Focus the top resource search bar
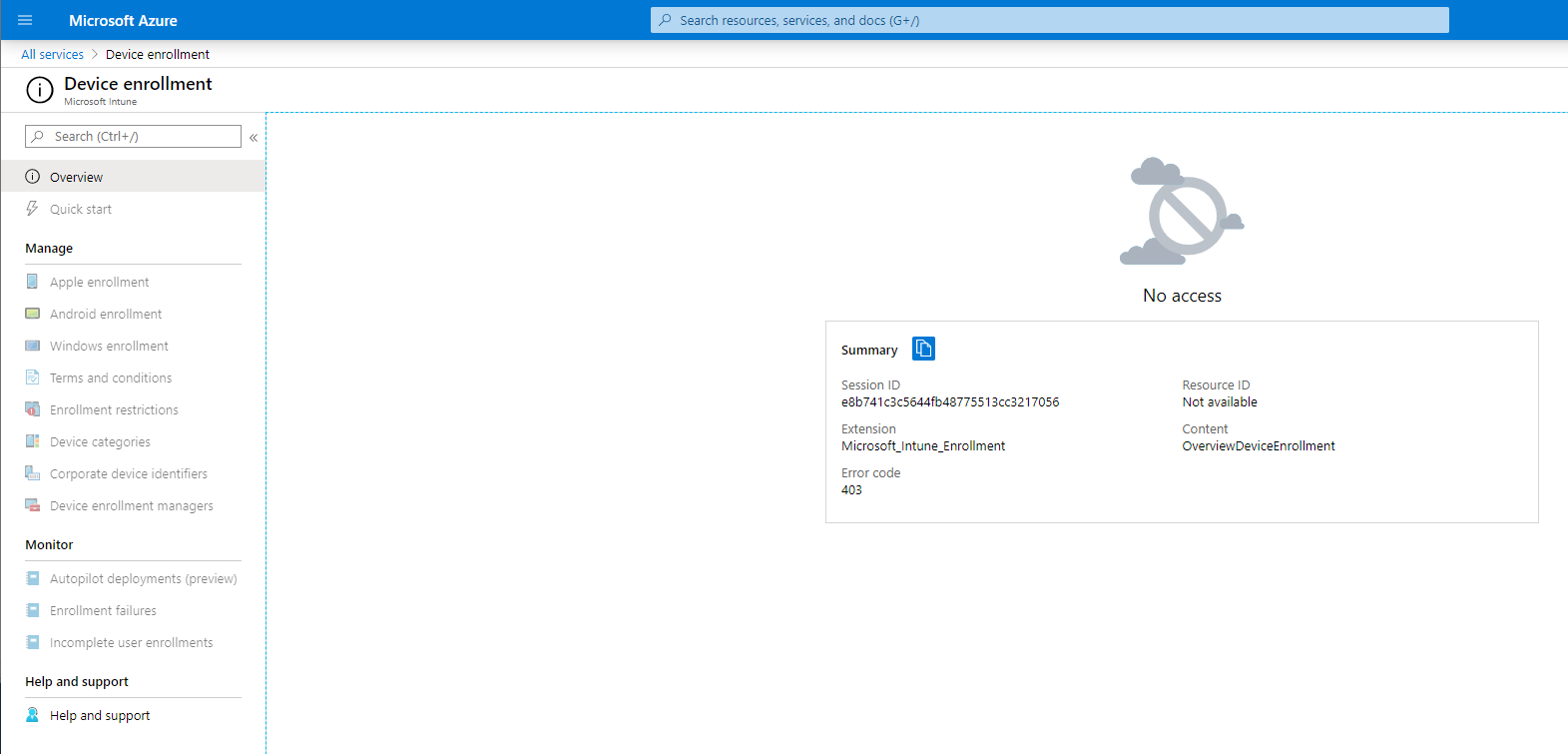Viewport: 1568px width, 754px height. coord(1049,20)
